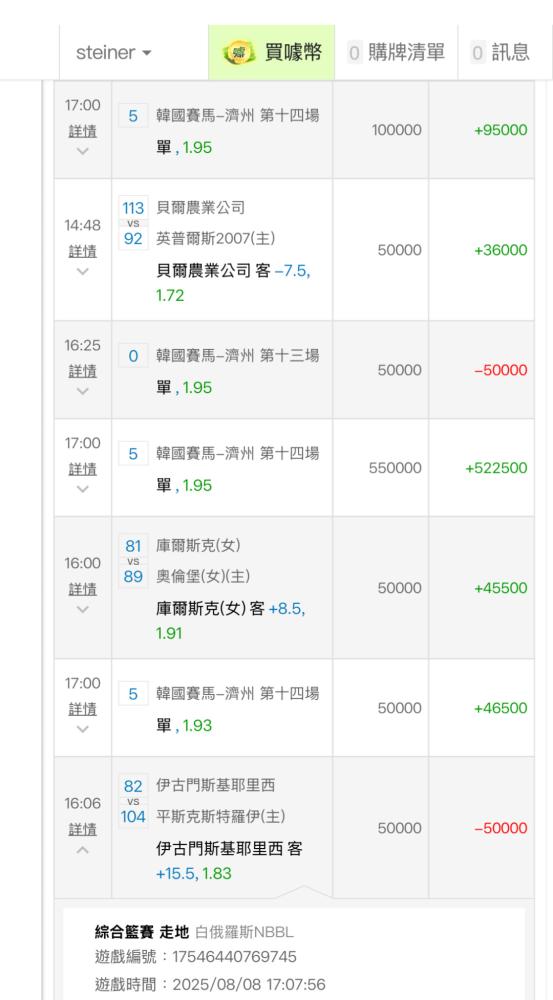The height and width of the screenshot is (1000, 553).
Task: Open the steiner account dropdown
Action: [114, 52]
